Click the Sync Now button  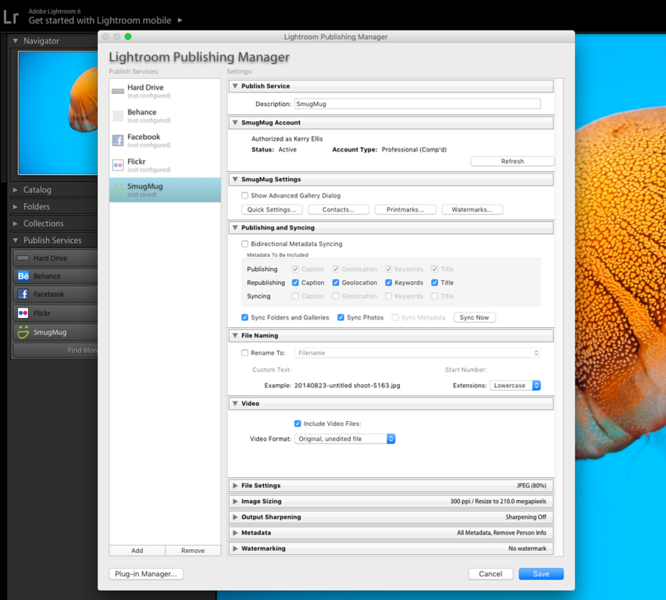pyautogui.click(x=475, y=317)
